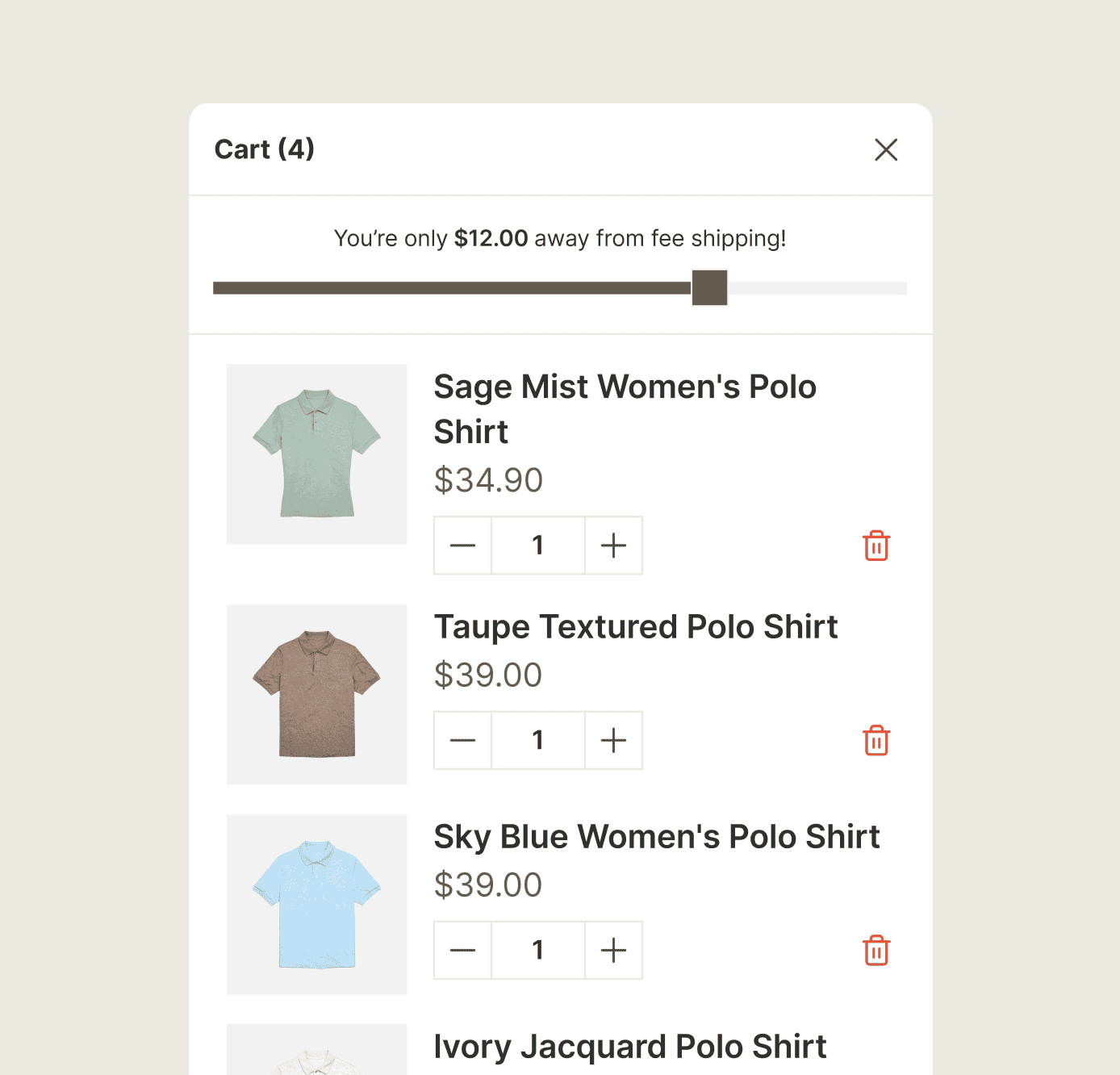
Task: Open Sky Blue Women's Polo Shirt title
Action: point(657,837)
